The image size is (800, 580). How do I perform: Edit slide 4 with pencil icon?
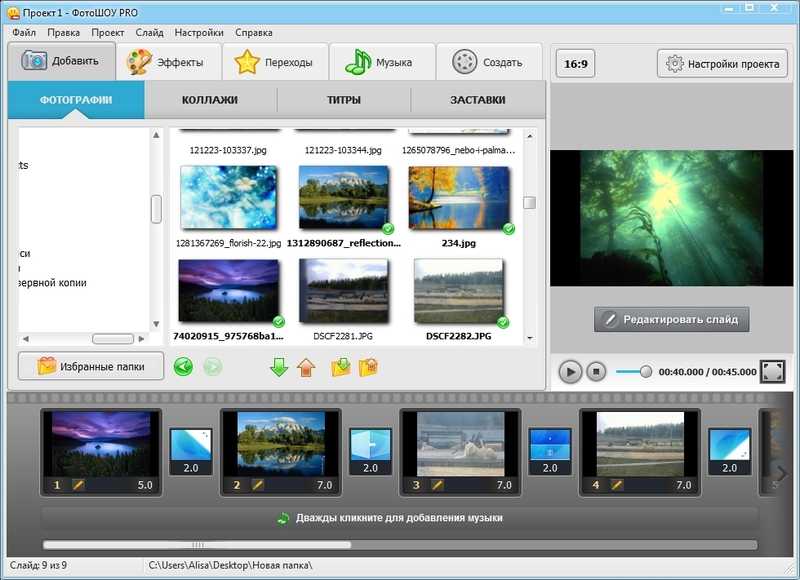[x=617, y=485]
